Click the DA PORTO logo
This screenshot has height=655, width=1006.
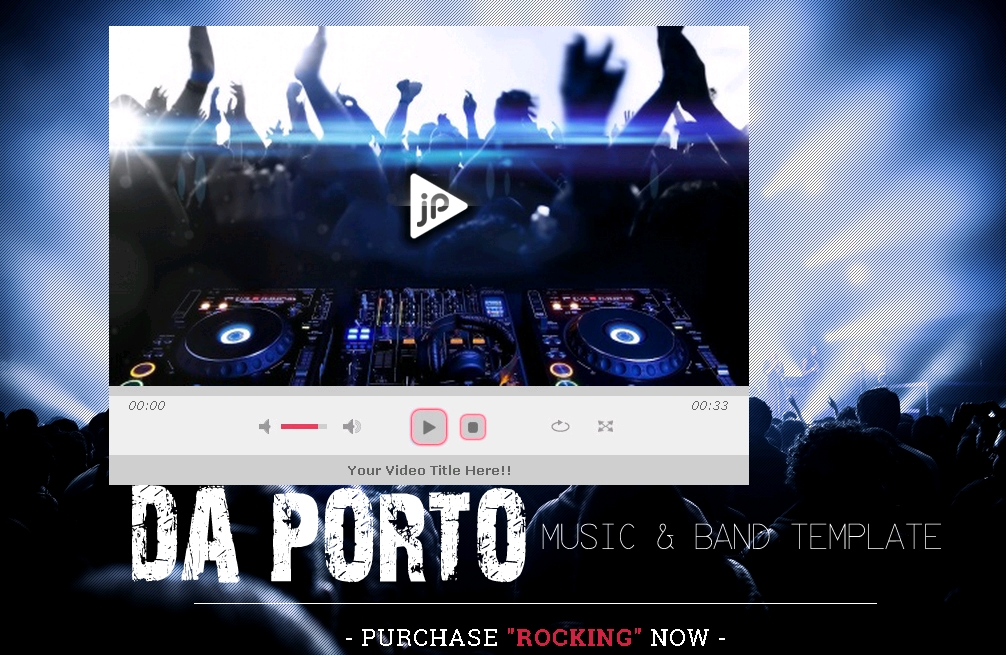click(x=329, y=535)
